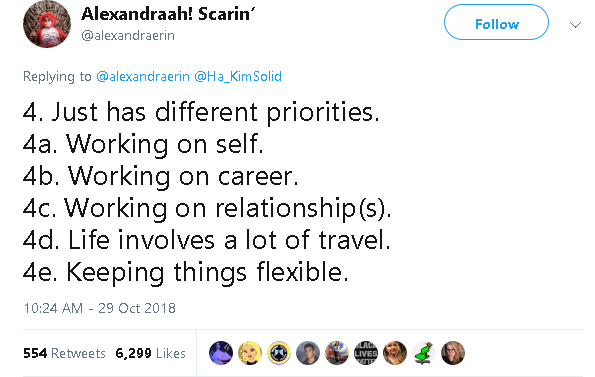Open the @Ha_KimSolid mention link
The height and width of the screenshot is (377, 595).
[x=238, y=76]
